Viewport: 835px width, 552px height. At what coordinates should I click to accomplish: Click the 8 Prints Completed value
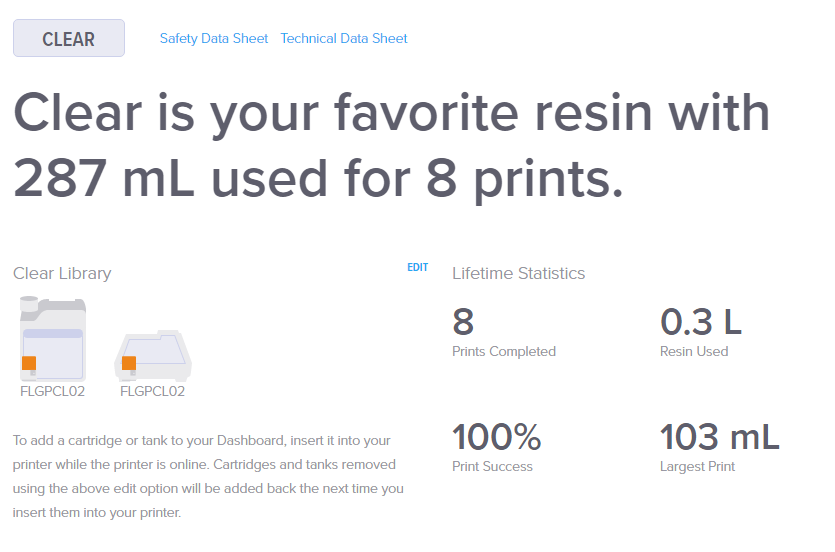(463, 322)
